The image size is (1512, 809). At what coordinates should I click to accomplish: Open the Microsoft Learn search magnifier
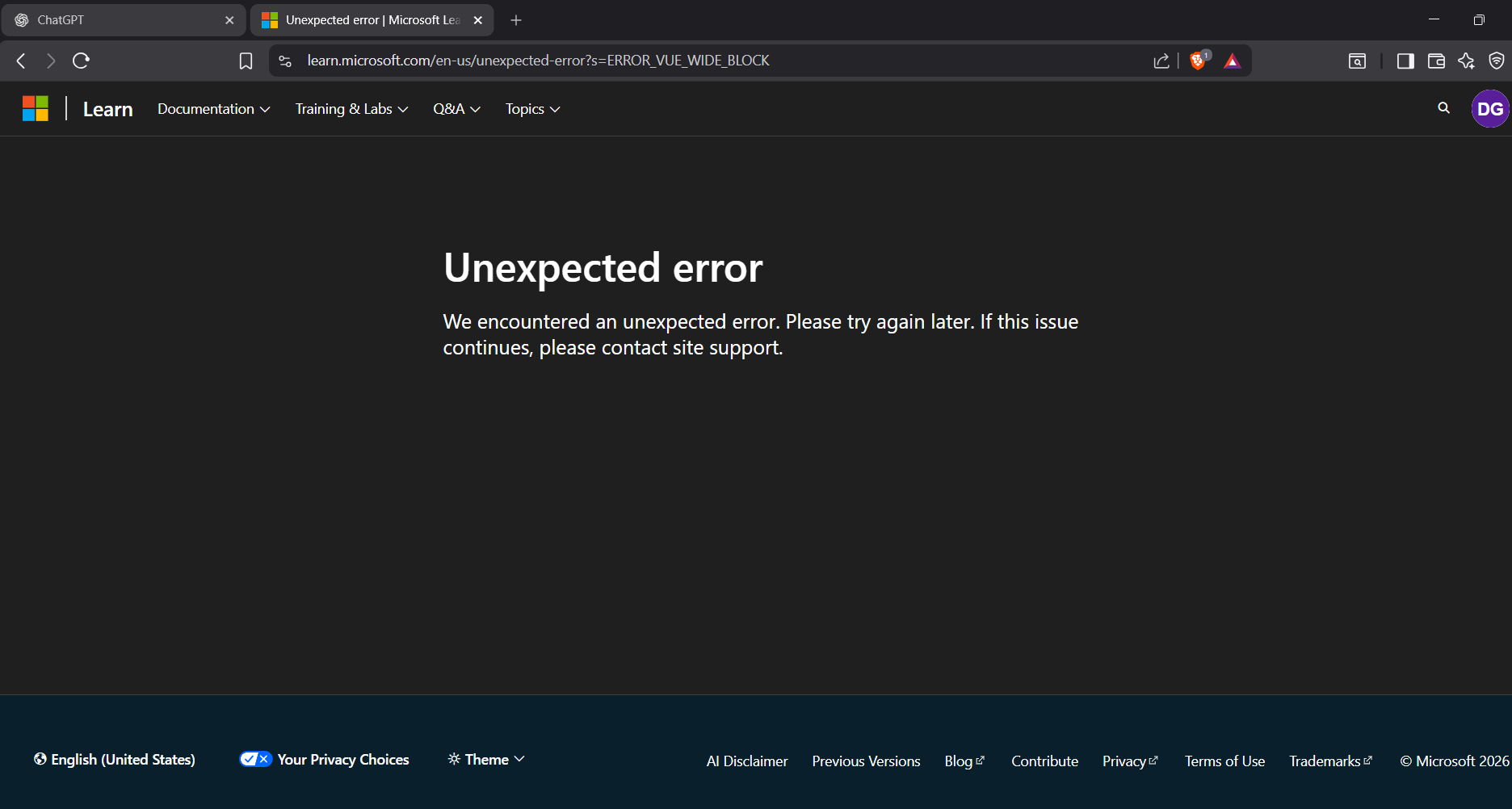(1443, 107)
